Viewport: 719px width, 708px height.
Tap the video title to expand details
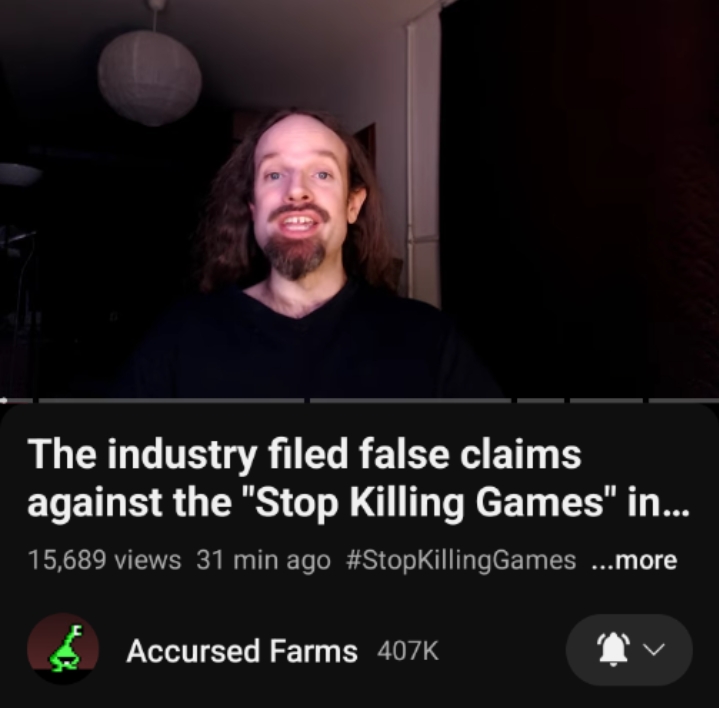[x=358, y=478]
